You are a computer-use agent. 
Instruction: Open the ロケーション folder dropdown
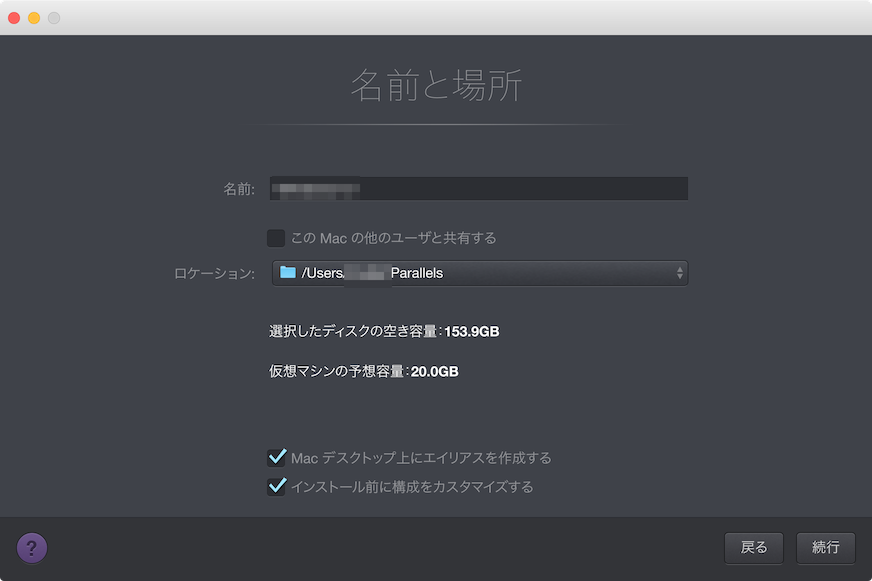click(x=480, y=273)
